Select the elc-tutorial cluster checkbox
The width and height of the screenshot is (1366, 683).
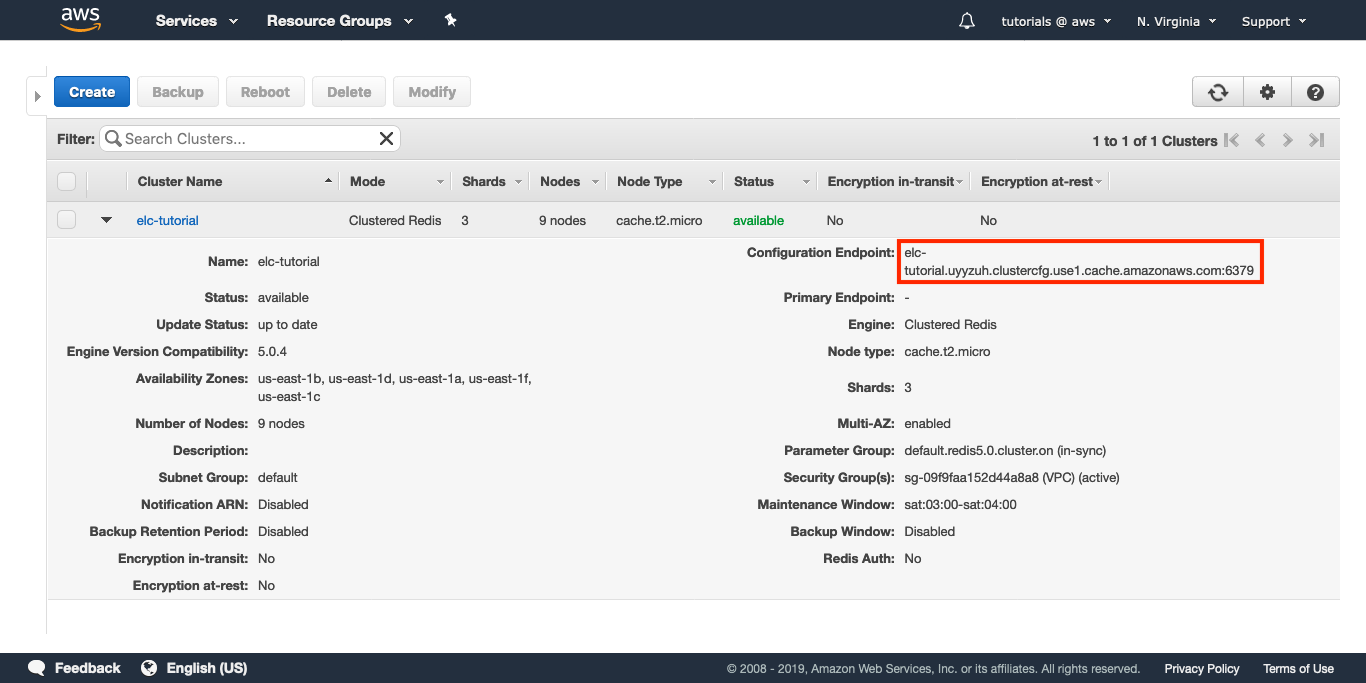(67, 220)
